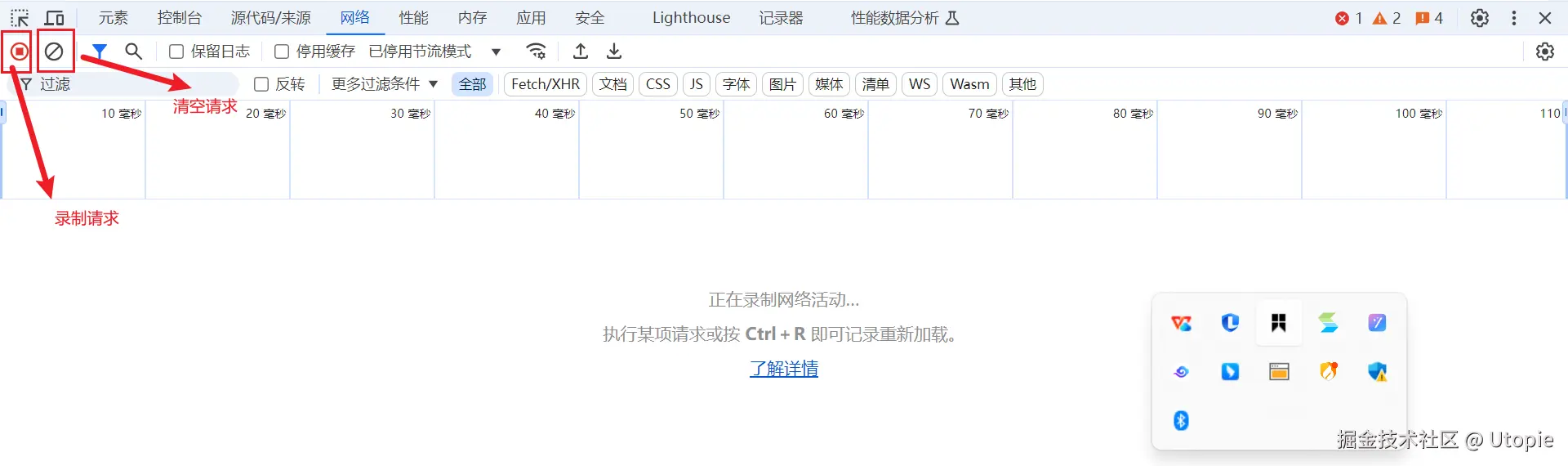Screen dimensions: 1568x466
Task: Filter requests by Wasm
Action: point(969,84)
